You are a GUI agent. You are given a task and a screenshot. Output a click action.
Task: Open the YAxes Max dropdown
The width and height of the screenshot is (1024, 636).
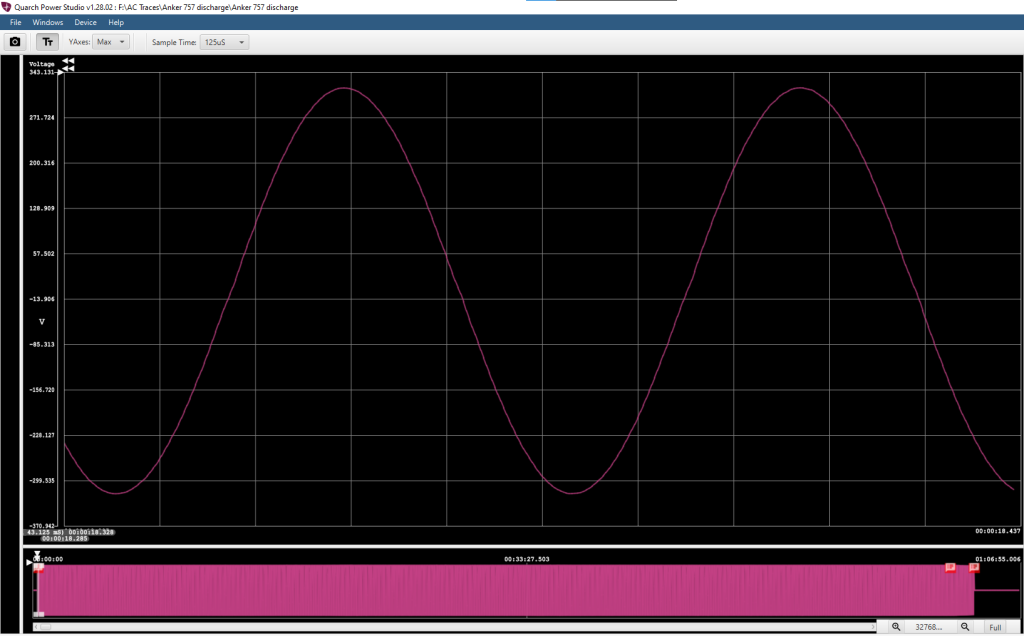pyautogui.click(x=110, y=42)
